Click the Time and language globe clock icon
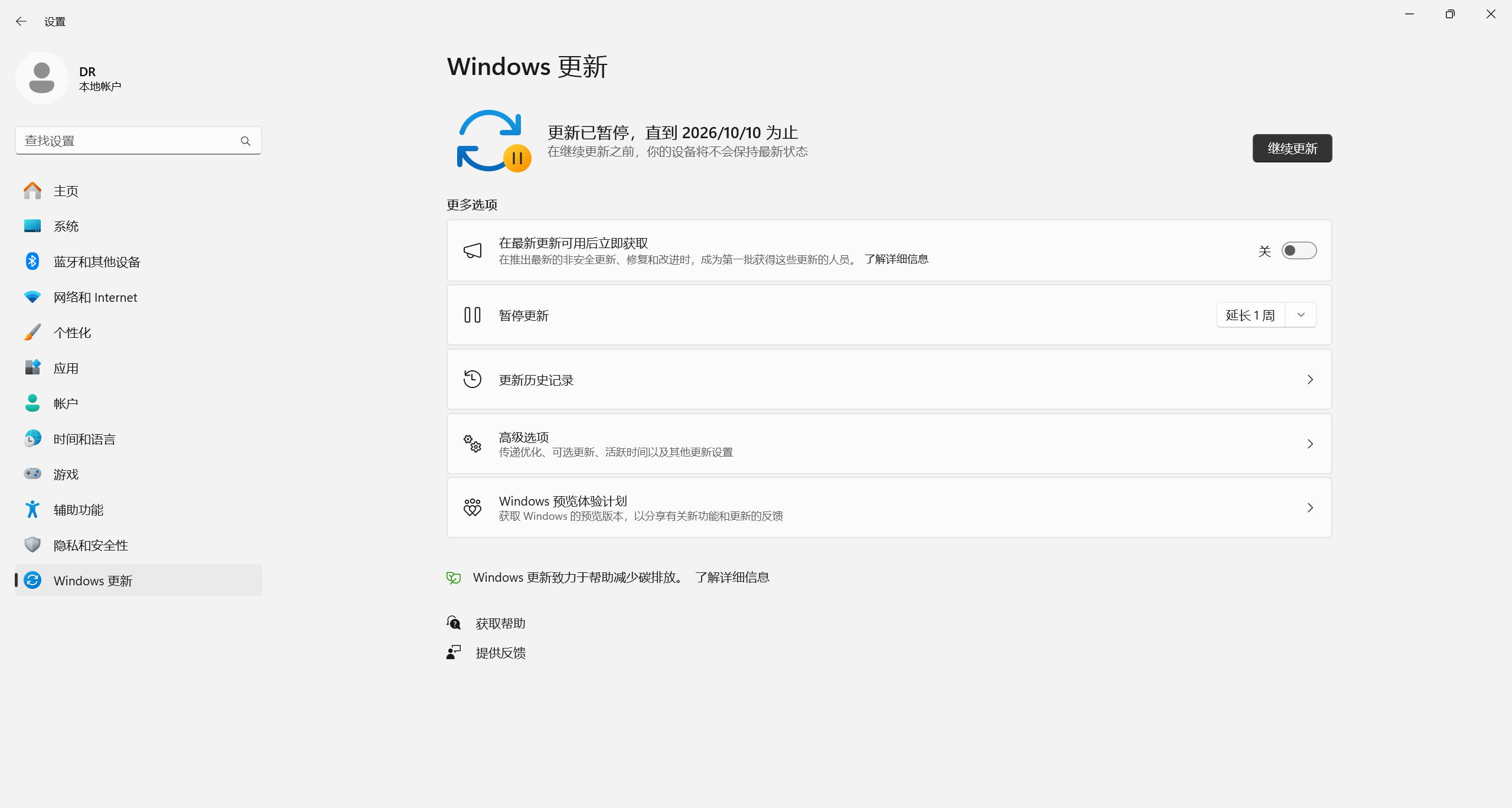 pos(32,438)
